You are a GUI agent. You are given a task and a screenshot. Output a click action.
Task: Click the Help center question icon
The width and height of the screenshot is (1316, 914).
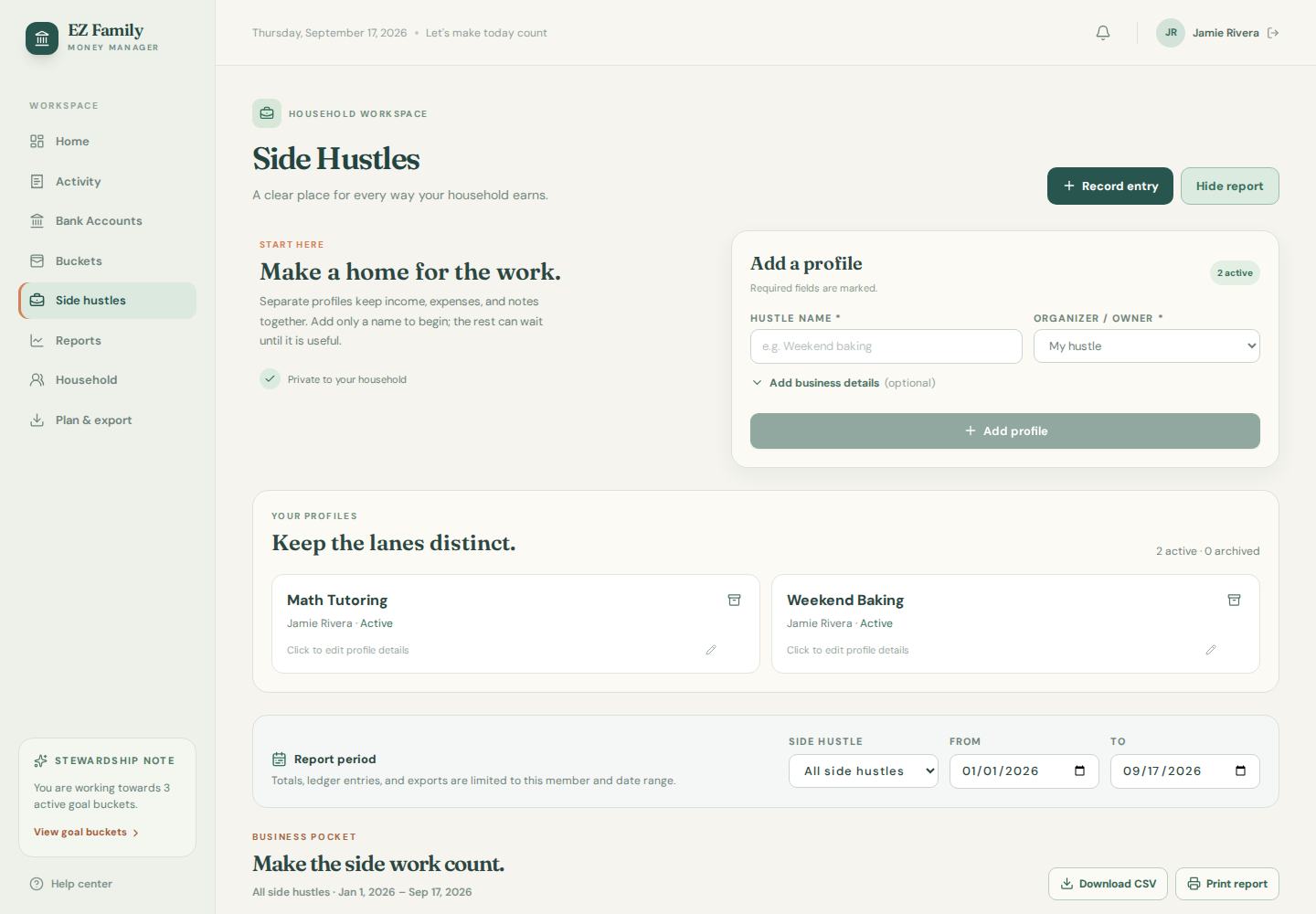(37, 884)
